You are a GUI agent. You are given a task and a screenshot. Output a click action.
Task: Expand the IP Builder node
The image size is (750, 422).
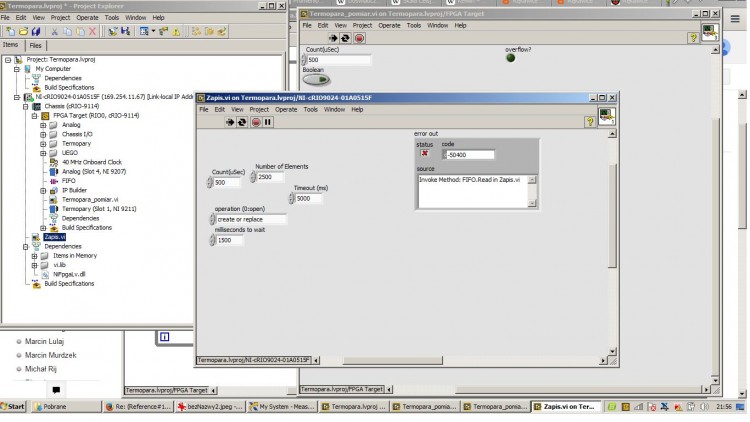point(43,190)
